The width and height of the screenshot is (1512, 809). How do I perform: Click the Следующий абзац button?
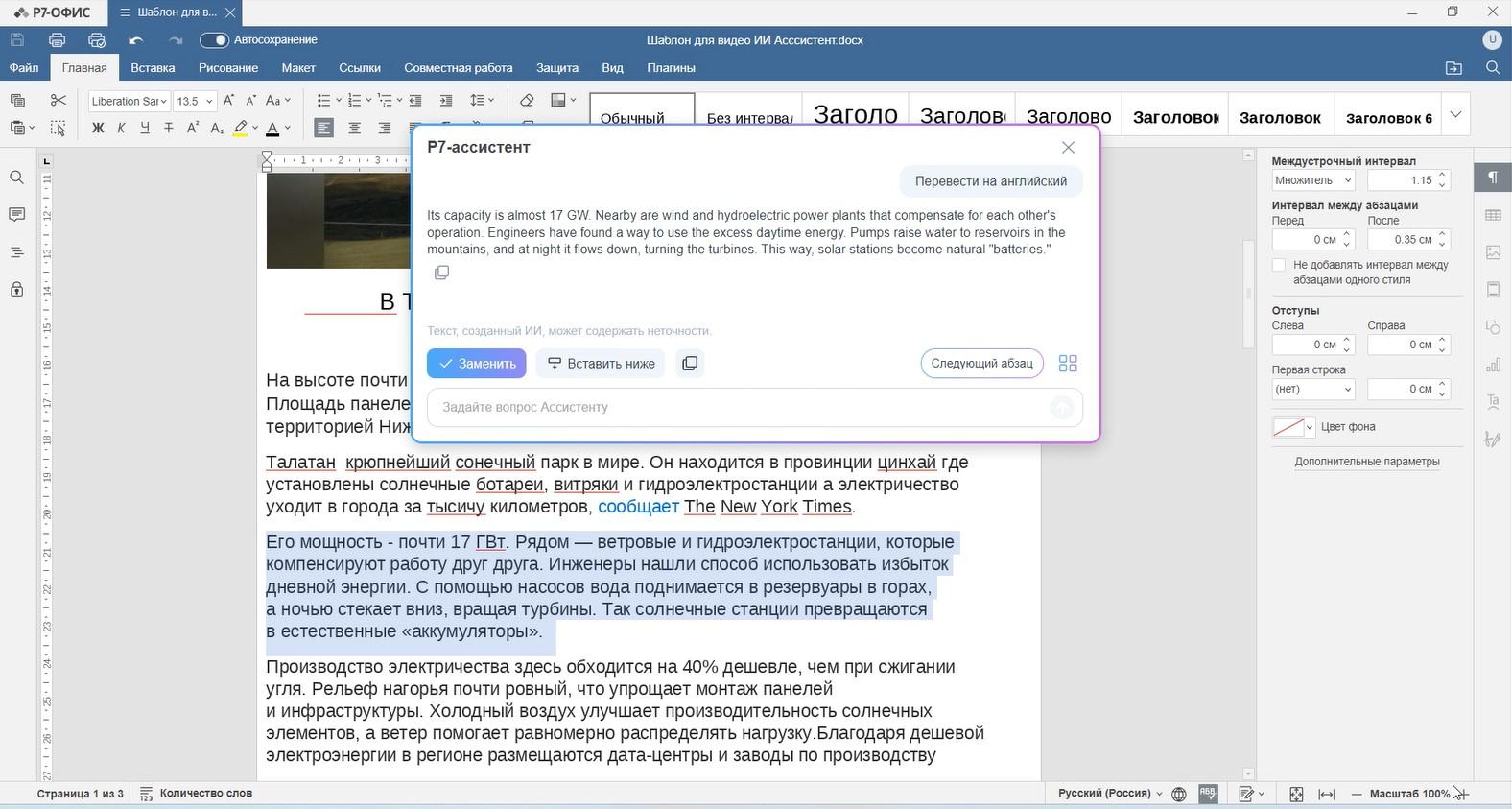tap(981, 364)
